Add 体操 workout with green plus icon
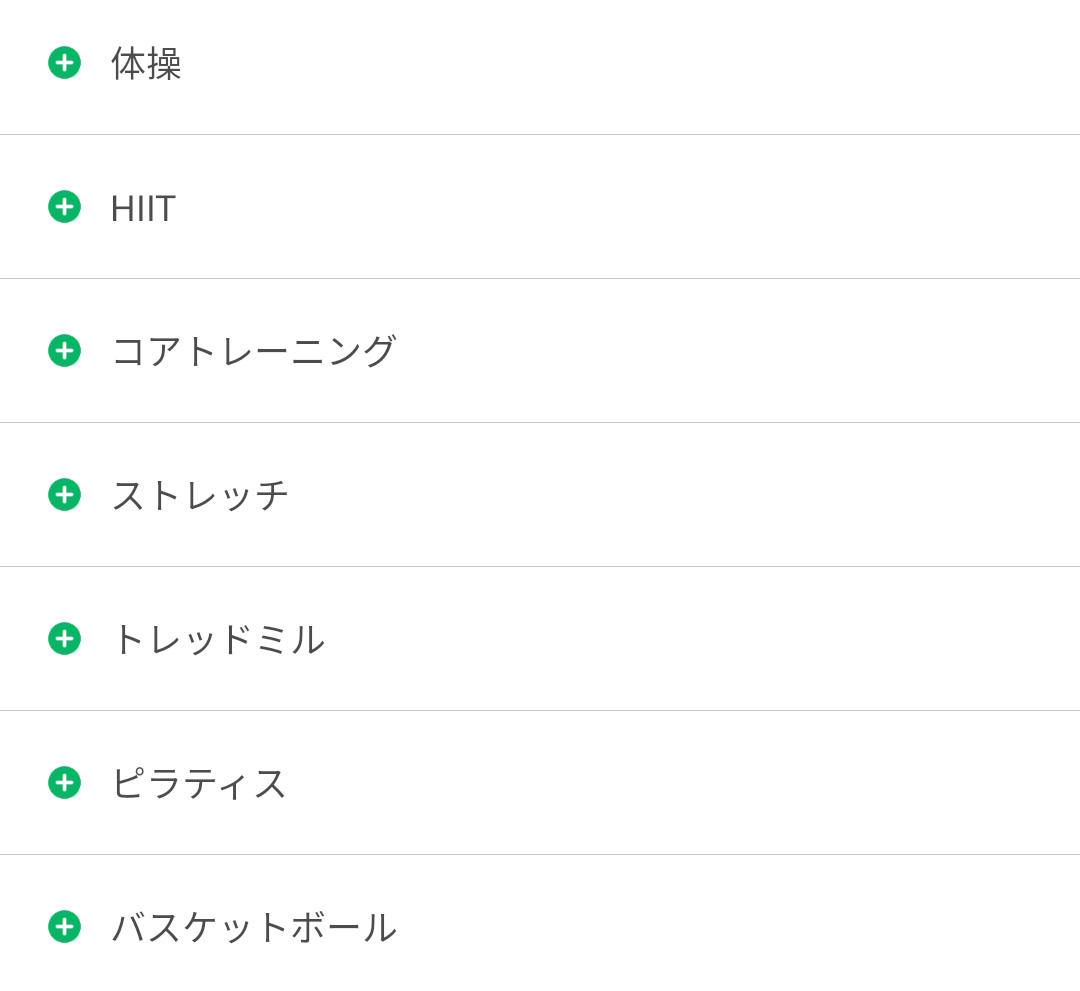1080x991 pixels. pyautogui.click(x=64, y=63)
